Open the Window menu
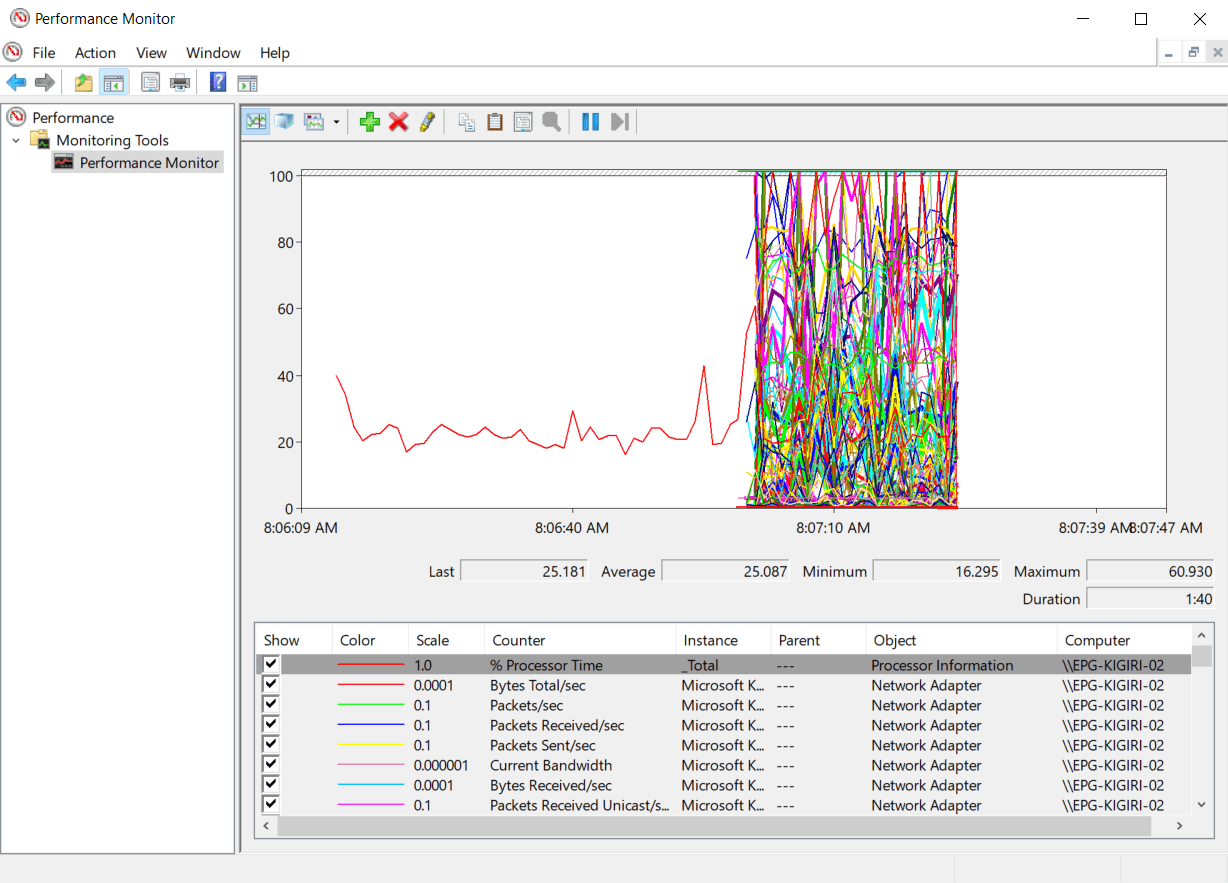Image resolution: width=1228 pixels, height=883 pixels. [x=213, y=53]
